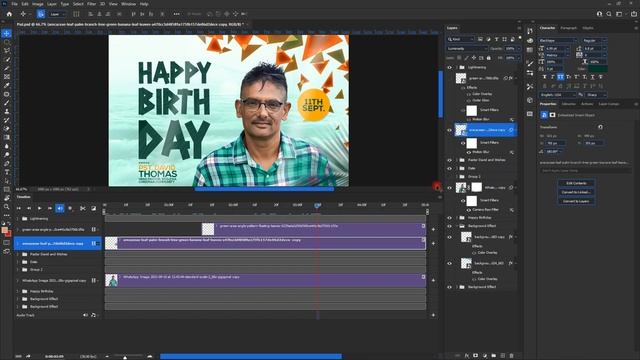Hide the Happy Birthday group layer
Image resolution: width=640 pixels, height=360 pixels.
tap(449, 218)
